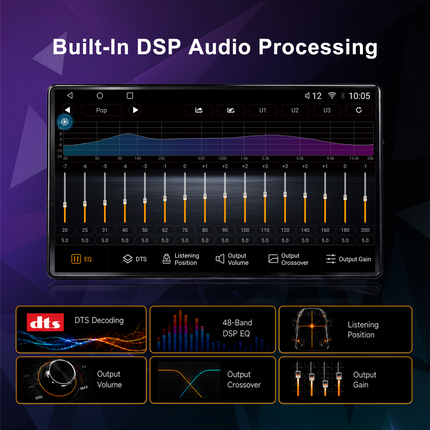Adjust the 110 Hz band slider
Screen dimensions: 430x430
(x=265, y=197)
